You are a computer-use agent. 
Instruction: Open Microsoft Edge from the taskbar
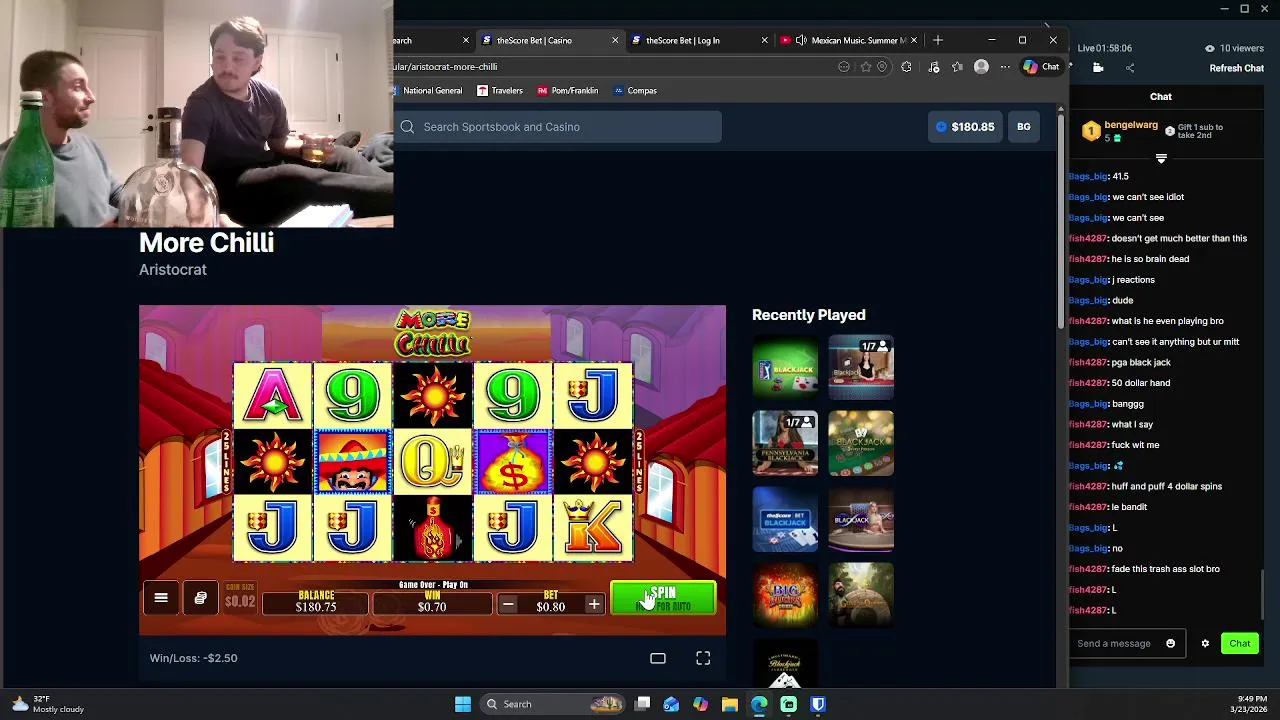pyautogui.click(x=759, y=704)
